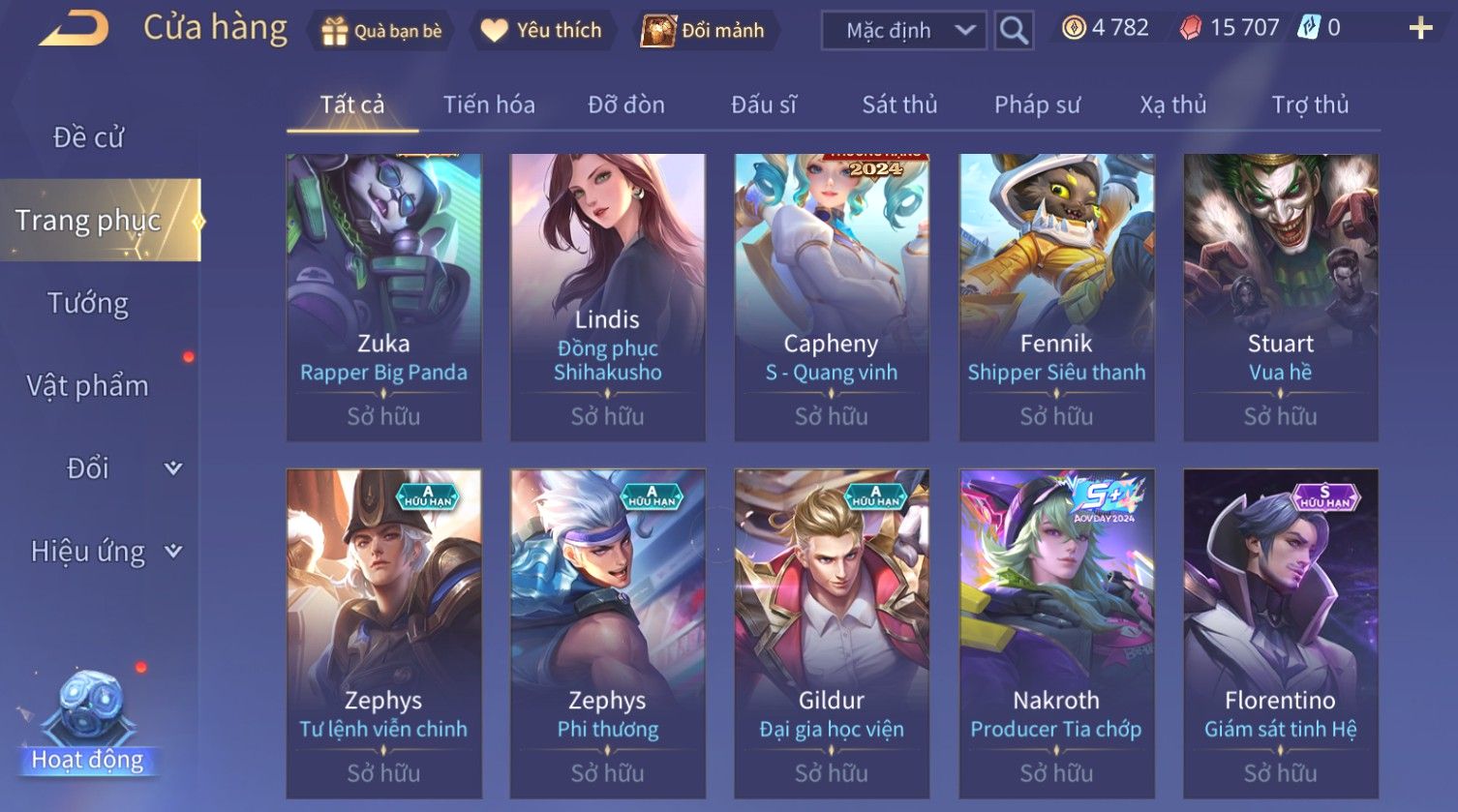The image size is (1458, 812).
Task: Expand the Đổi sidebar section
Action: [173, 468]
